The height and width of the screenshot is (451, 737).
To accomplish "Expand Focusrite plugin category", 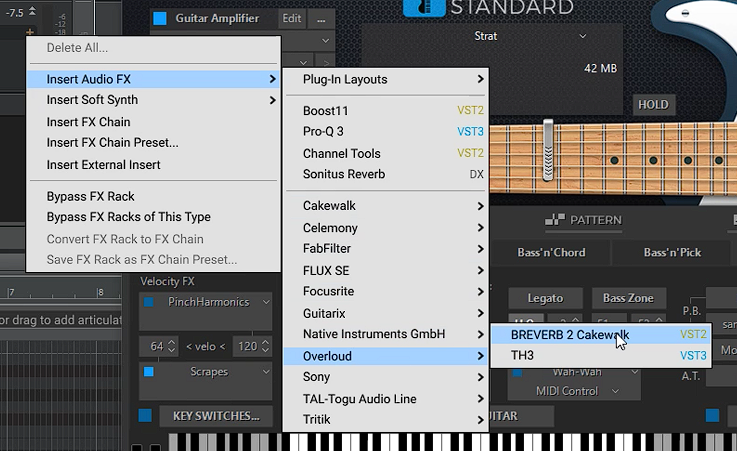I will (386, 291).
